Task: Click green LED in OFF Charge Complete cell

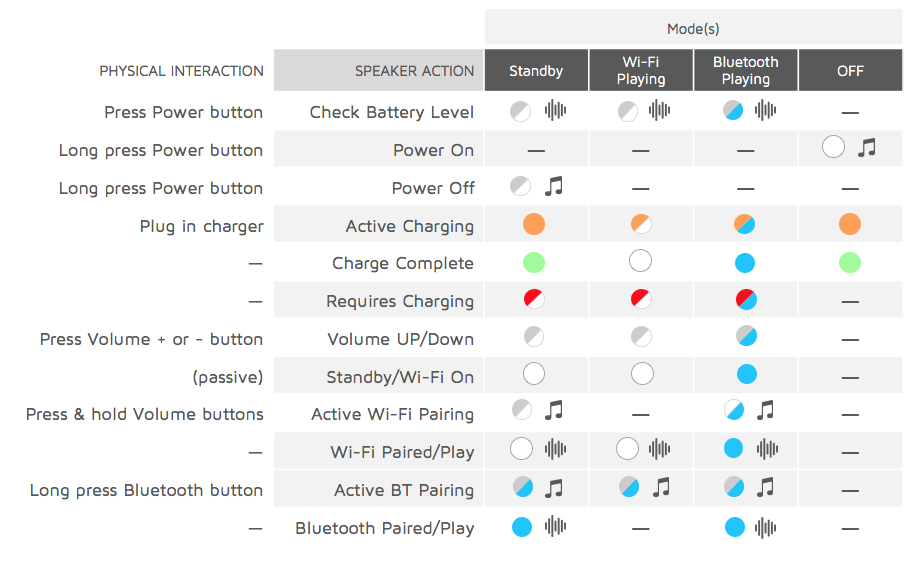Action: pos(850,263)
